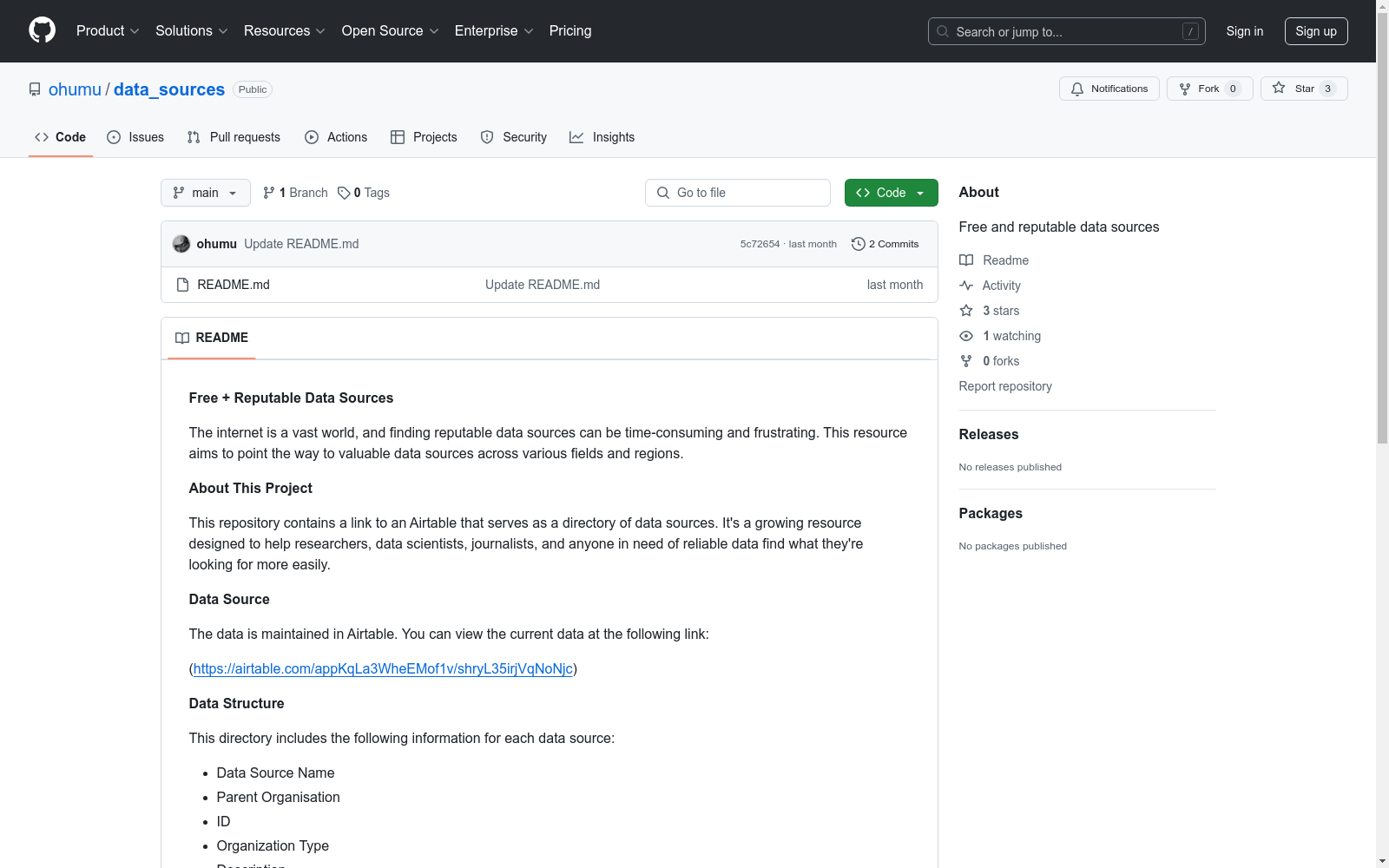Open the green Code dropdown
This screenshot has height=868, width=1389.
891,193
